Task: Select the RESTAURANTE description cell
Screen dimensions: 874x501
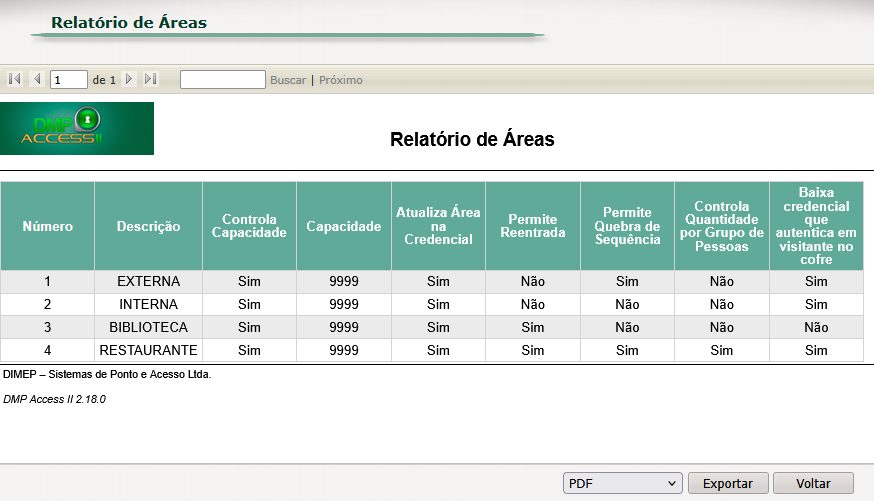Action: (x=148, y=350)
